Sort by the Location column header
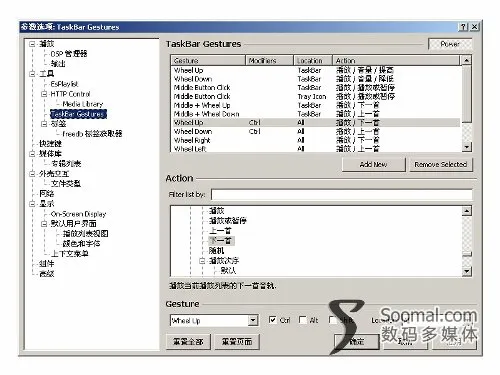 [313, 61]
